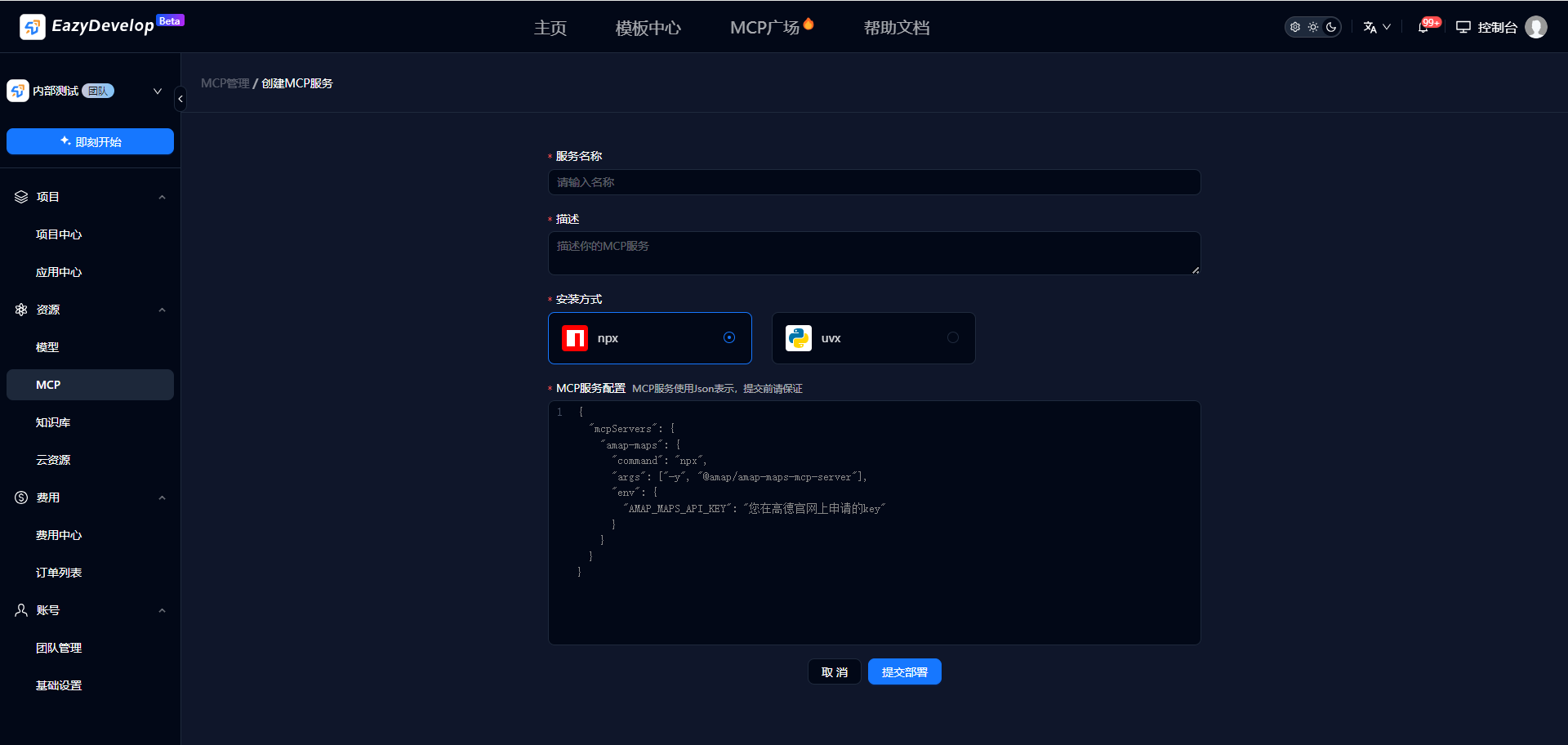Click the 描述 description text area

pyautogui.click(x=874, y=253)
